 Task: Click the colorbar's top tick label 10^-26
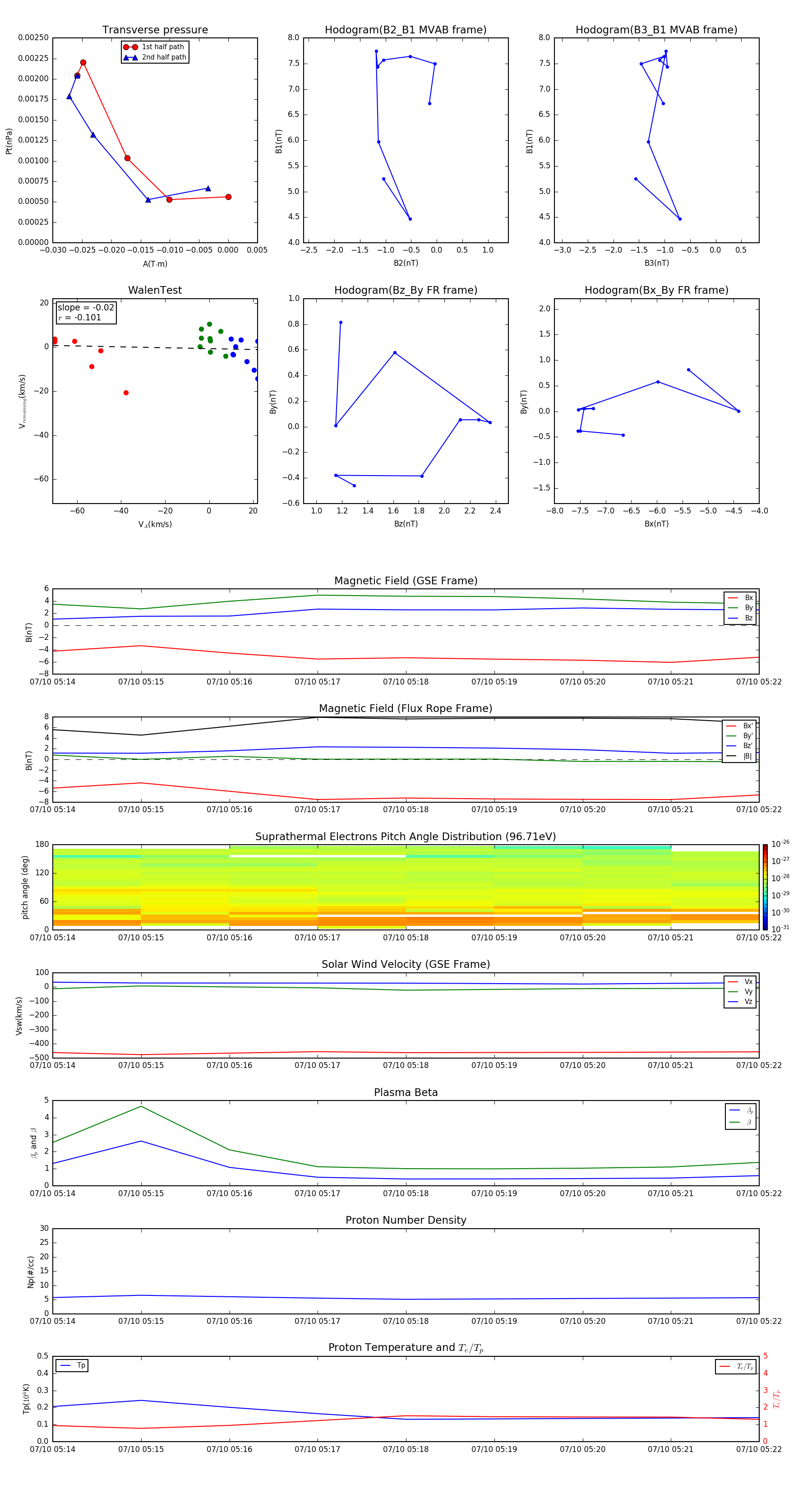point(780,844)
